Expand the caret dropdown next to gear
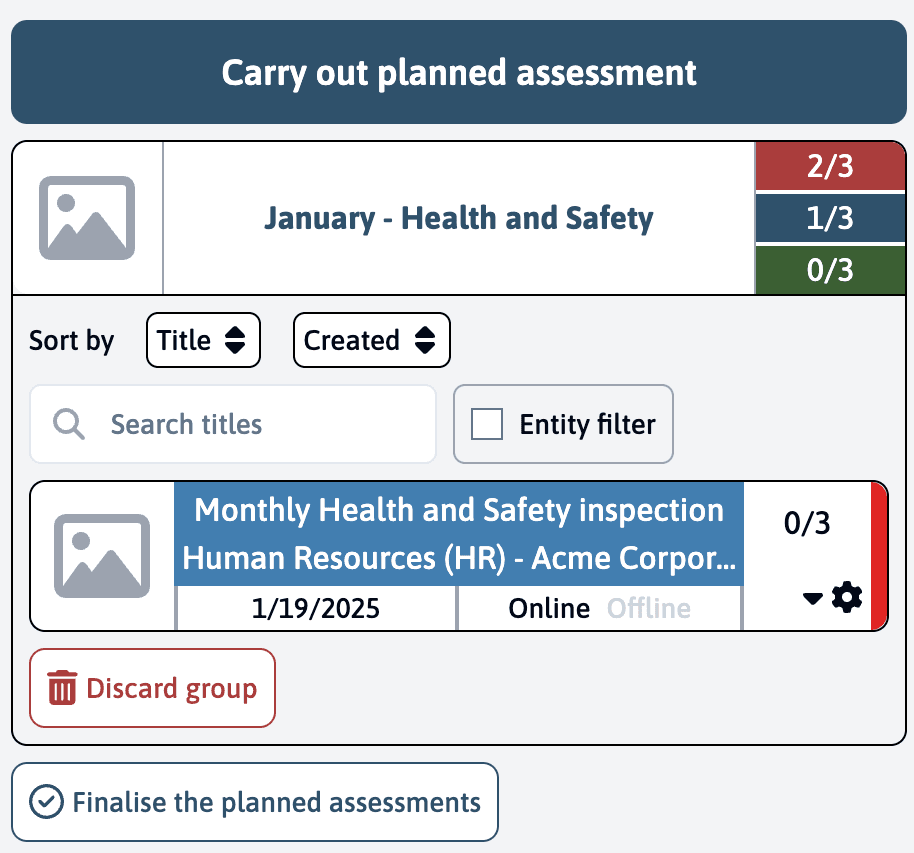The width and height of the screenshot is (914, 853). click(x=813, y=599)
